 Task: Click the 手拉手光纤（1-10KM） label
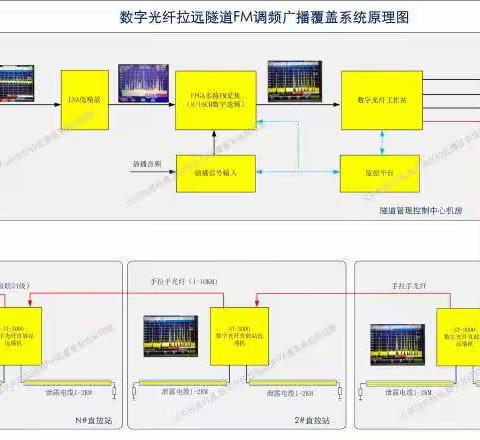click(184, 282)
